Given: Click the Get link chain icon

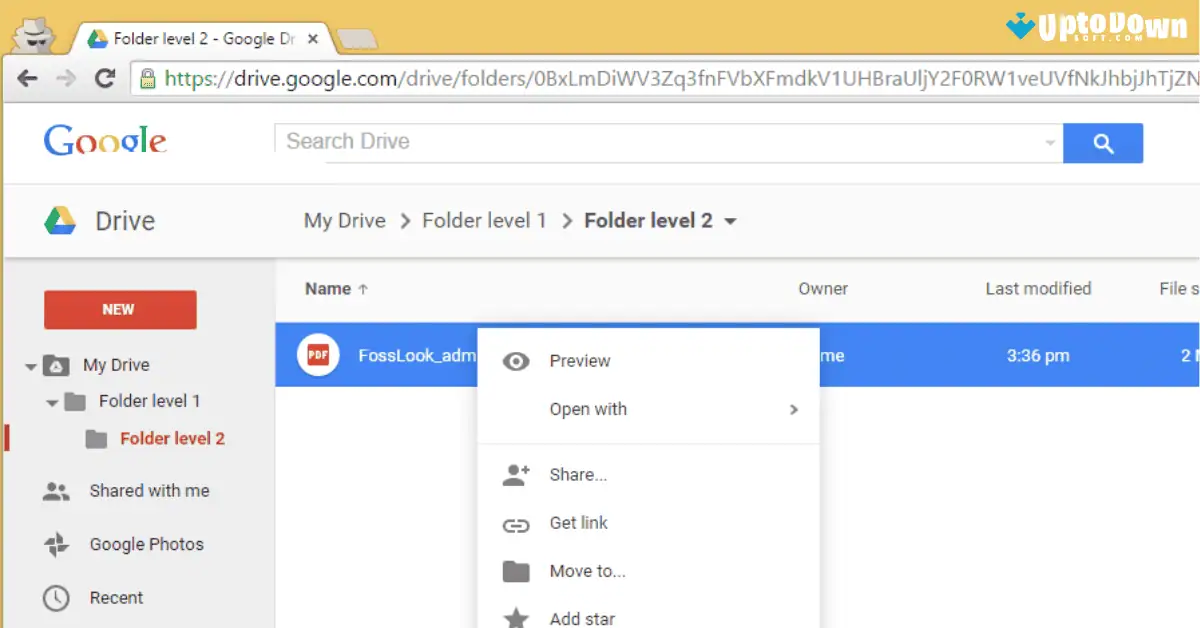Looking at the screenshot, I should [x=516, y=523].
